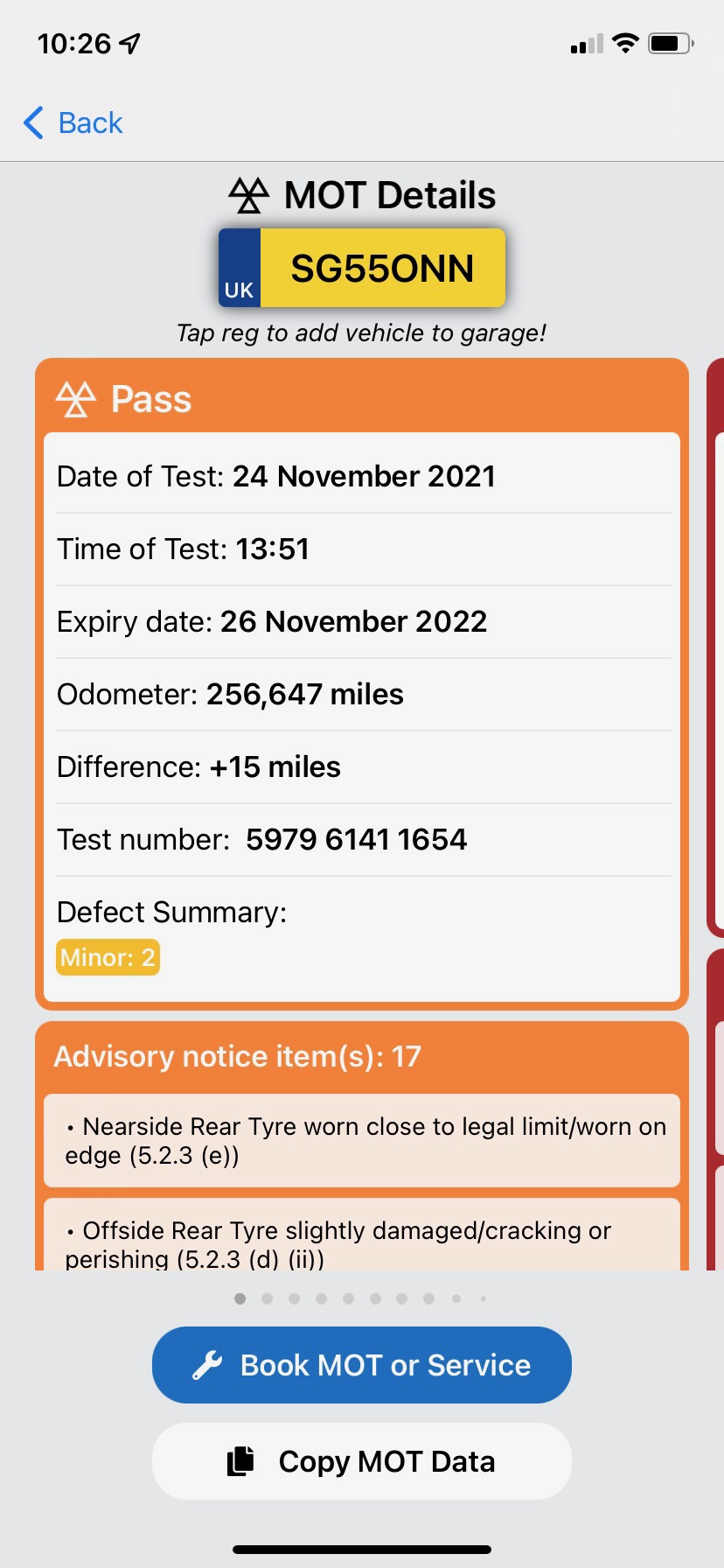Tap the Advisory notice item(s): 17 header
Viewport: 724px width, 1568px height.
(238, 1057)
